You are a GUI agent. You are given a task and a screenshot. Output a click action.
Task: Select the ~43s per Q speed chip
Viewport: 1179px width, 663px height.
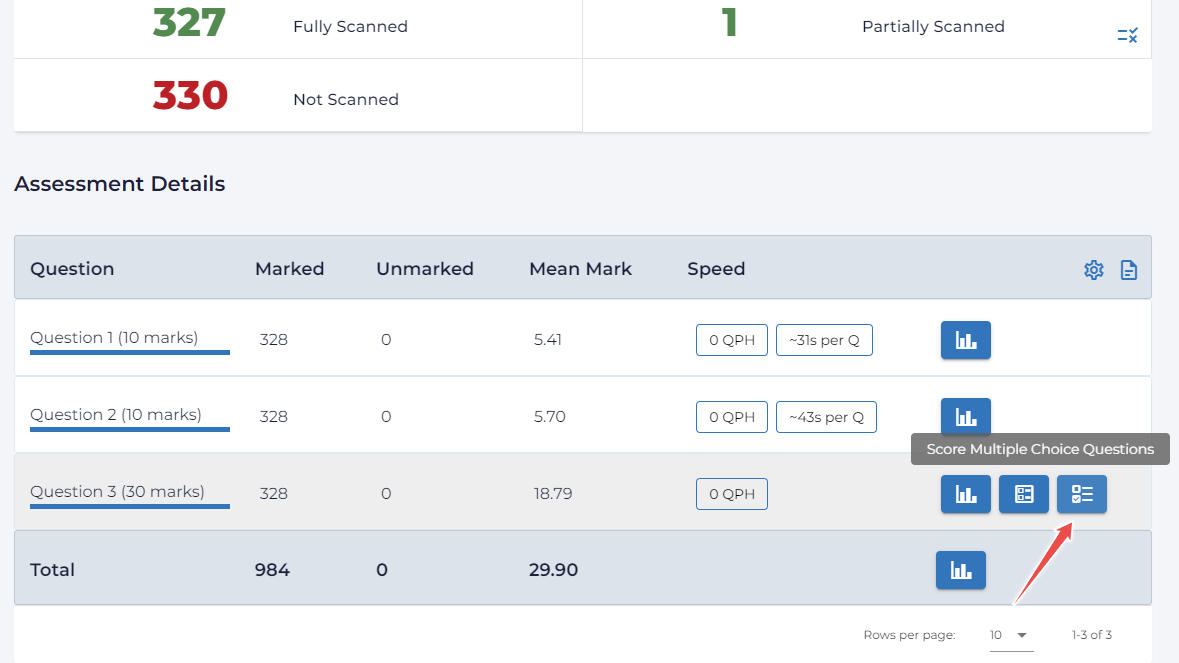coord(826,416)
